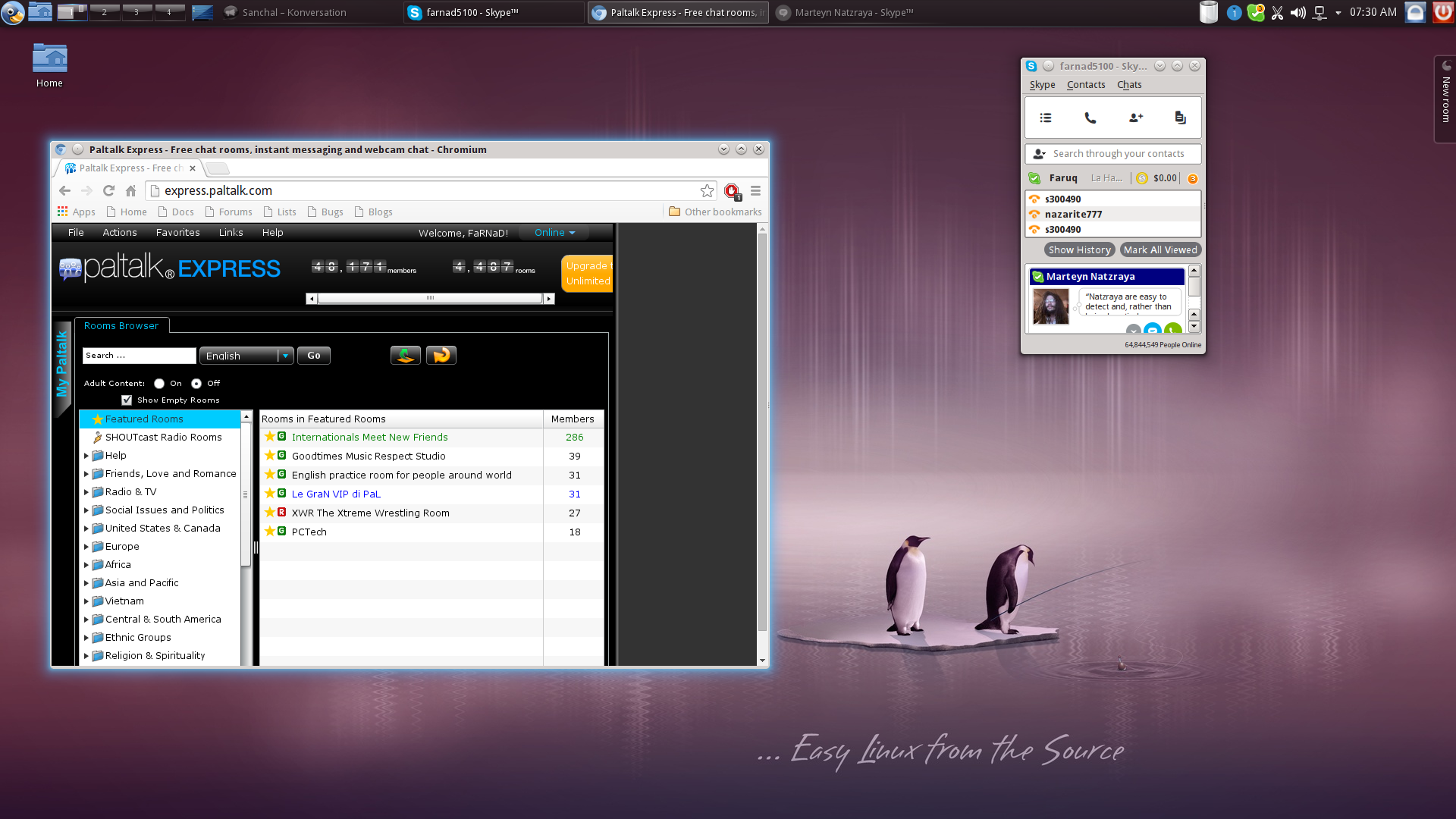Open the orange notification count badge

click(1193, 179)
